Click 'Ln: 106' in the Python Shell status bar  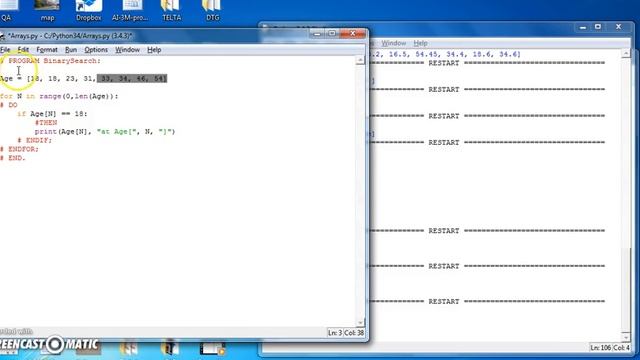600,348
